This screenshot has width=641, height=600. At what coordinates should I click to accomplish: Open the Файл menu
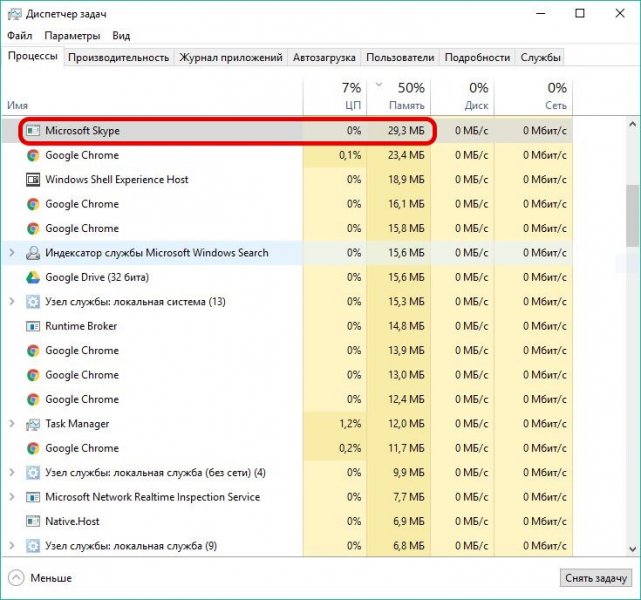click(19, 36)
